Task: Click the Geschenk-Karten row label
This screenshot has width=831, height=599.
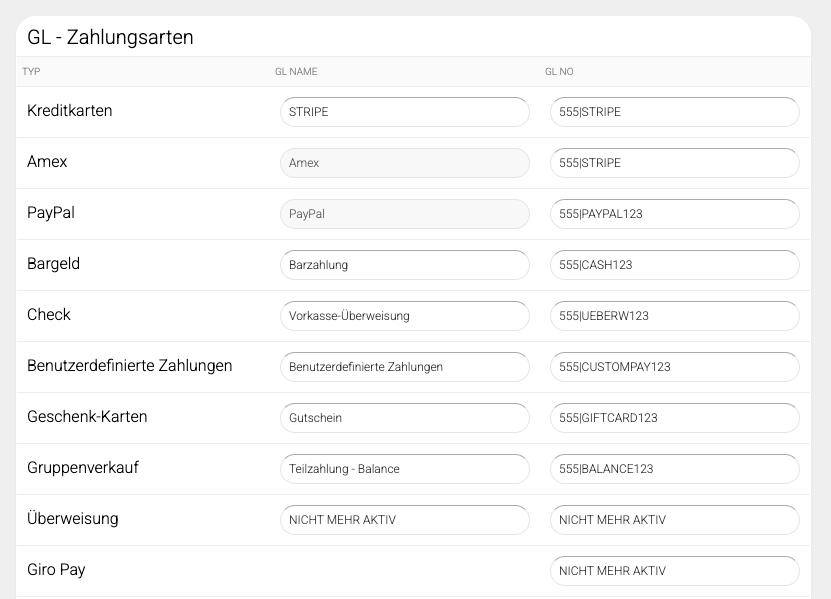Action: pyautogui.click(x=87, y=417)
